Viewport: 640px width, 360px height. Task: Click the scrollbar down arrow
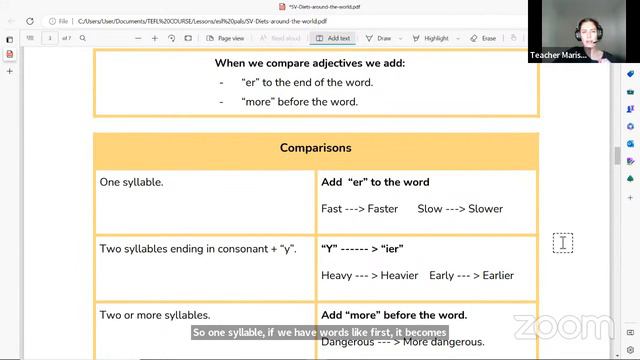pos(617,356)
